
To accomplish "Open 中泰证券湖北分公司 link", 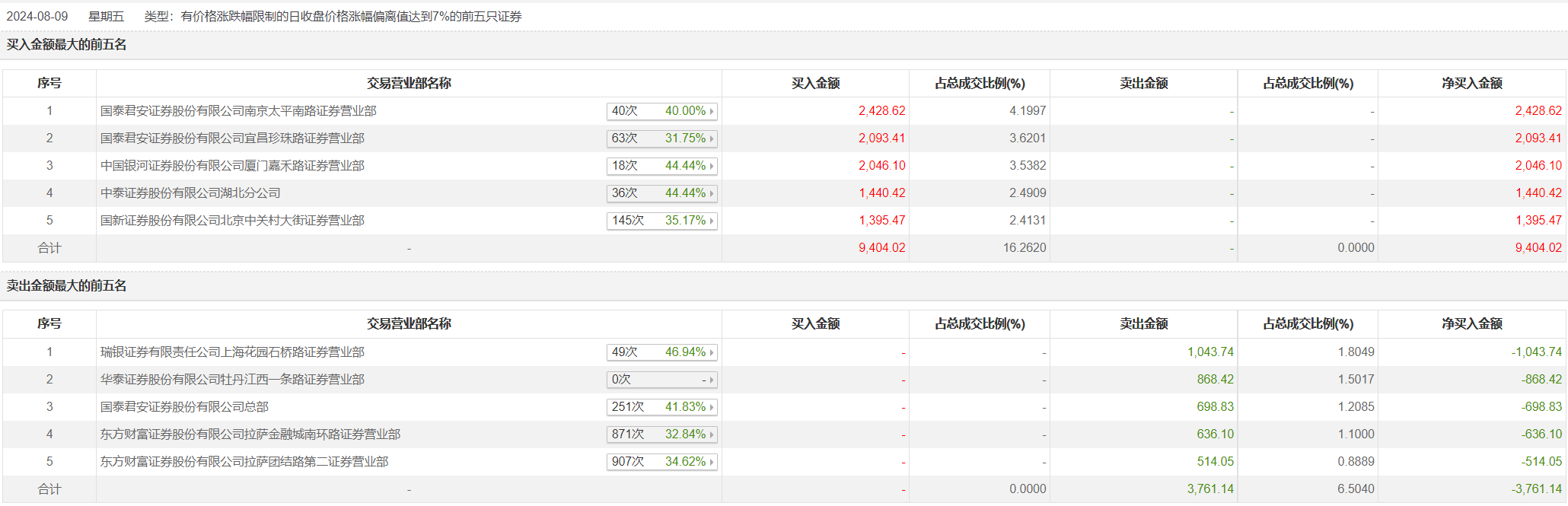I will click(x=190, y=193).
